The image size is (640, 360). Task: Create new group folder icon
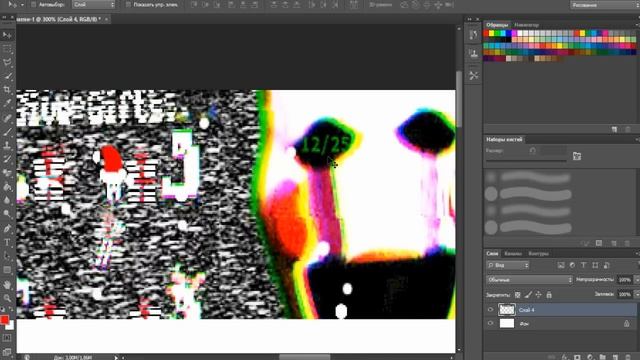coord(602,357)
